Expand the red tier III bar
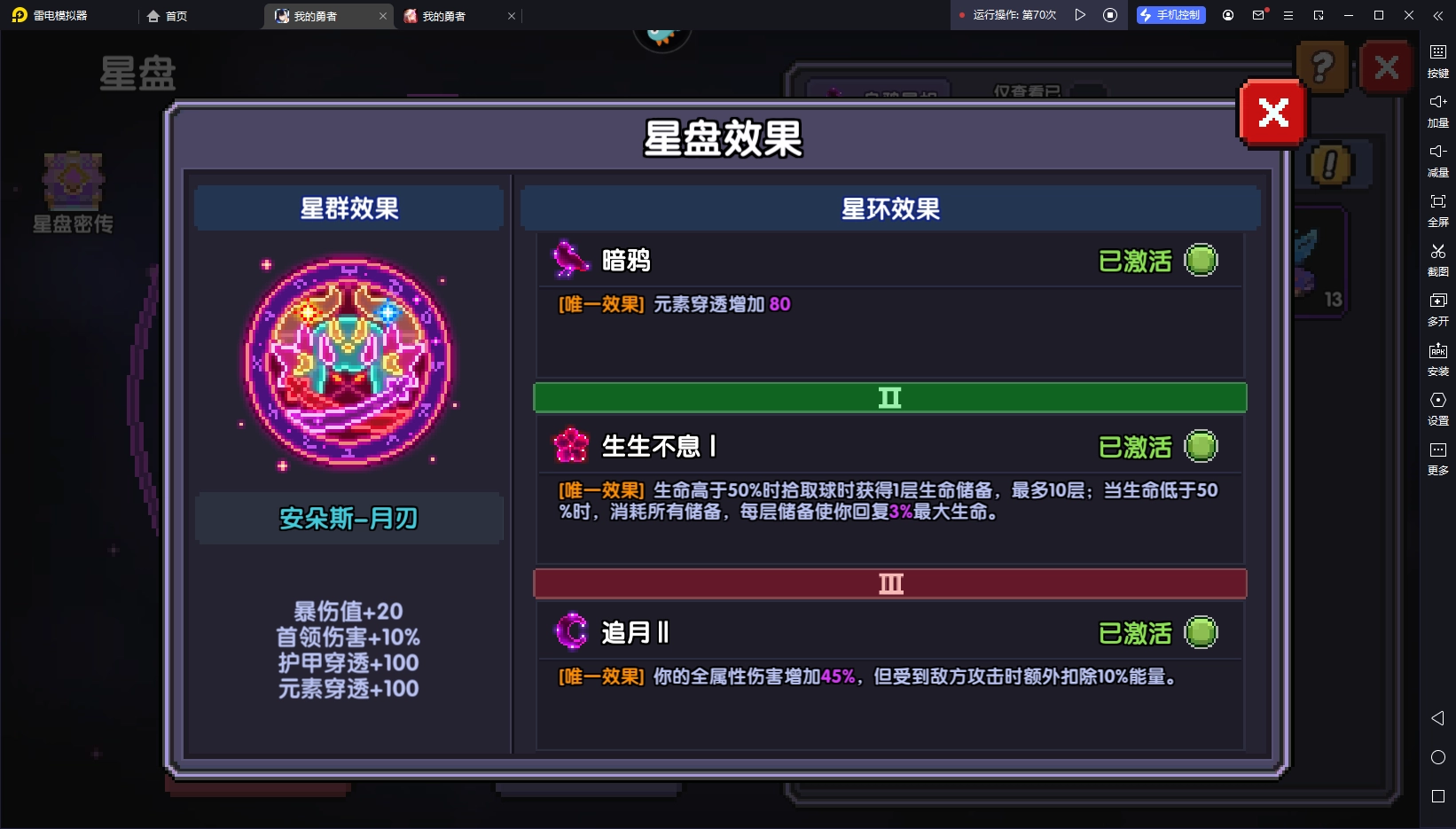Screen dimensions: 1456x829 coord(889,583)
